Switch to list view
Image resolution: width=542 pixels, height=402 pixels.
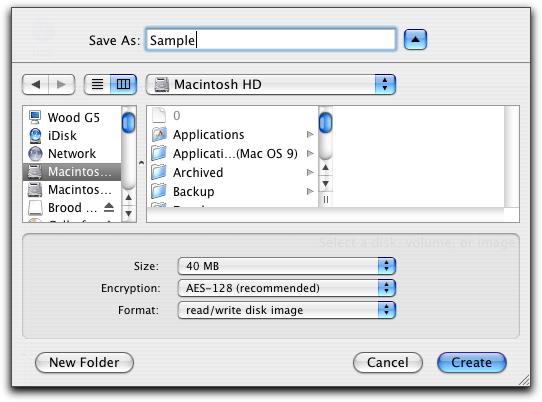(97, 84)
